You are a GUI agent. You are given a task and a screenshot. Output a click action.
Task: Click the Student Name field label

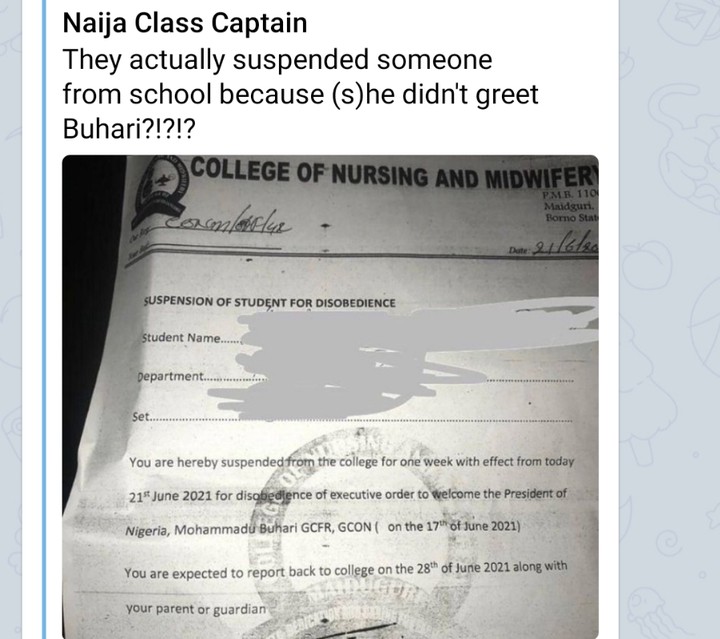click(186, 338)
